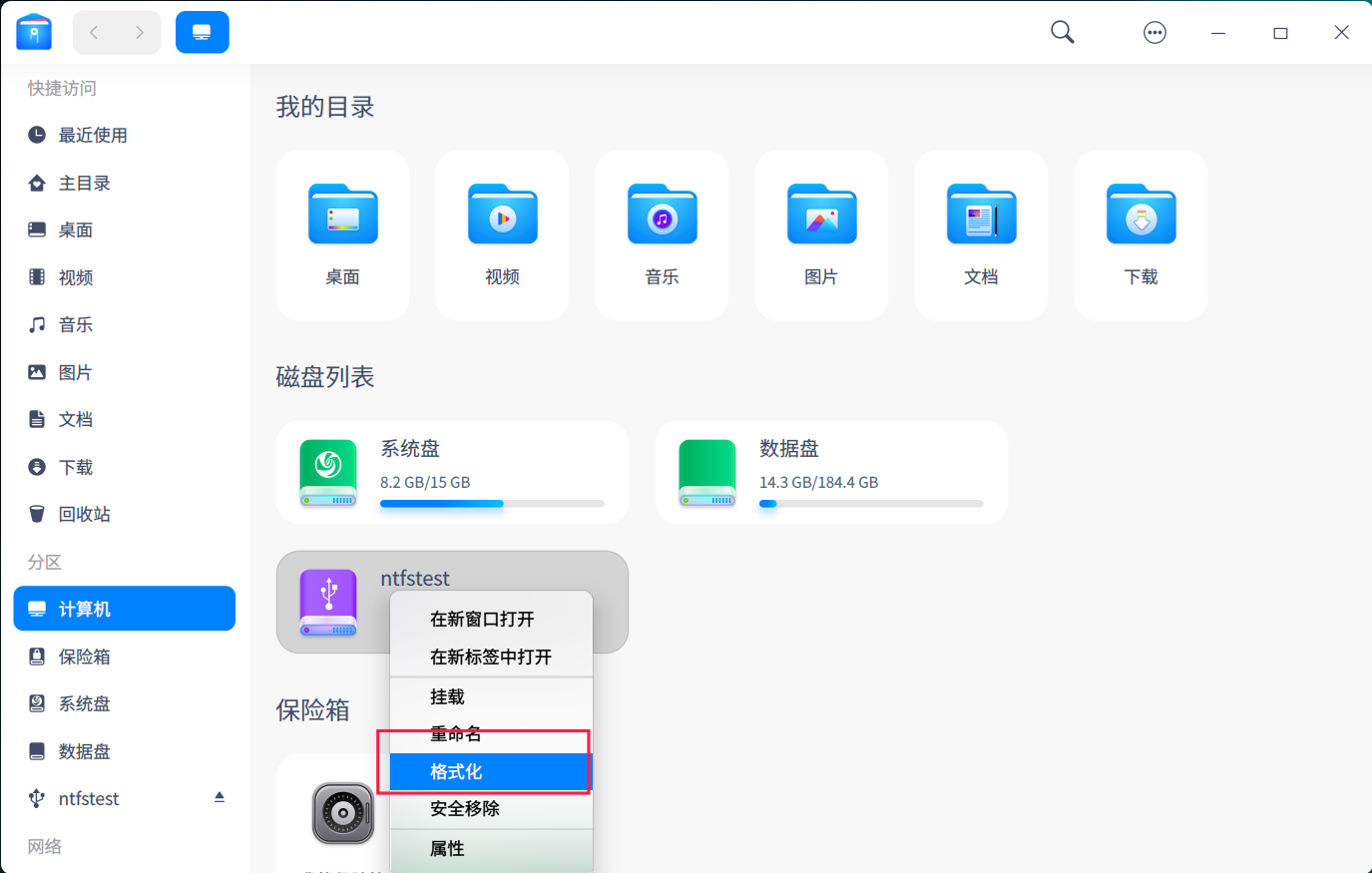Screen dimensions: 1372x873
Task: Select 桌面 in the sidebar
Action: [x=125, y=229]
